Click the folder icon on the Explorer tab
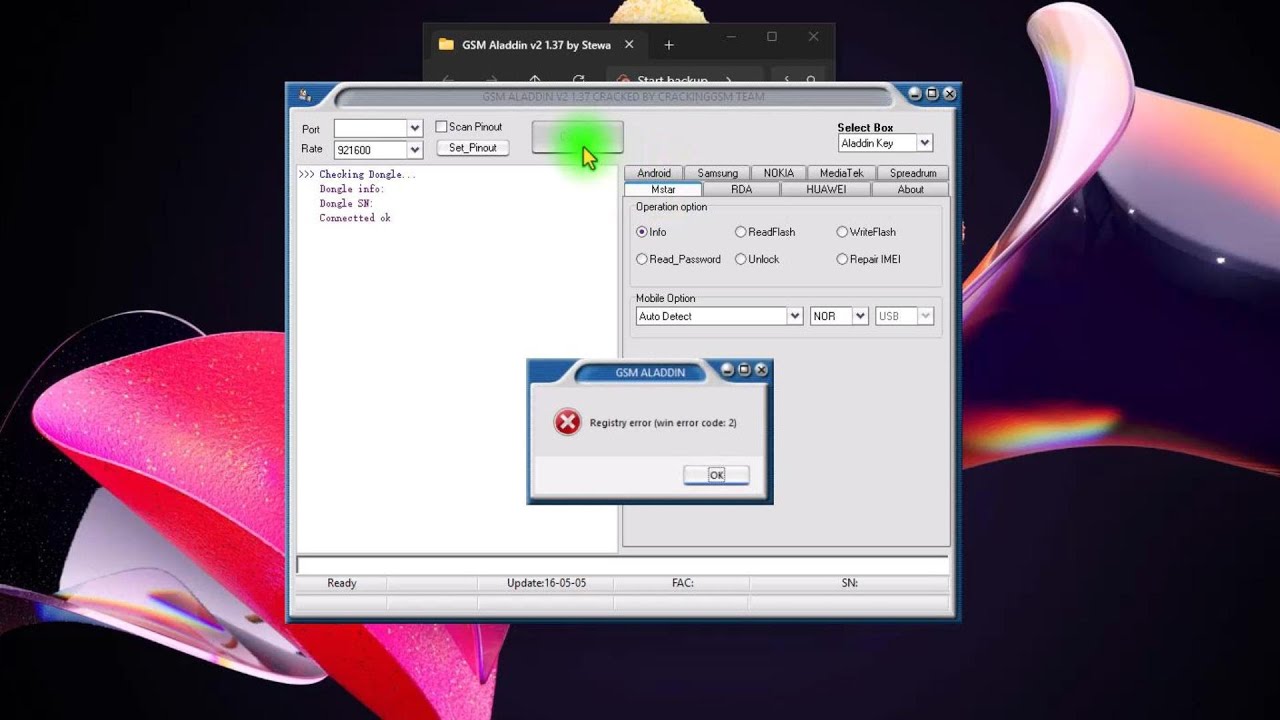1280x720 pixels. [x=446, y=45]
